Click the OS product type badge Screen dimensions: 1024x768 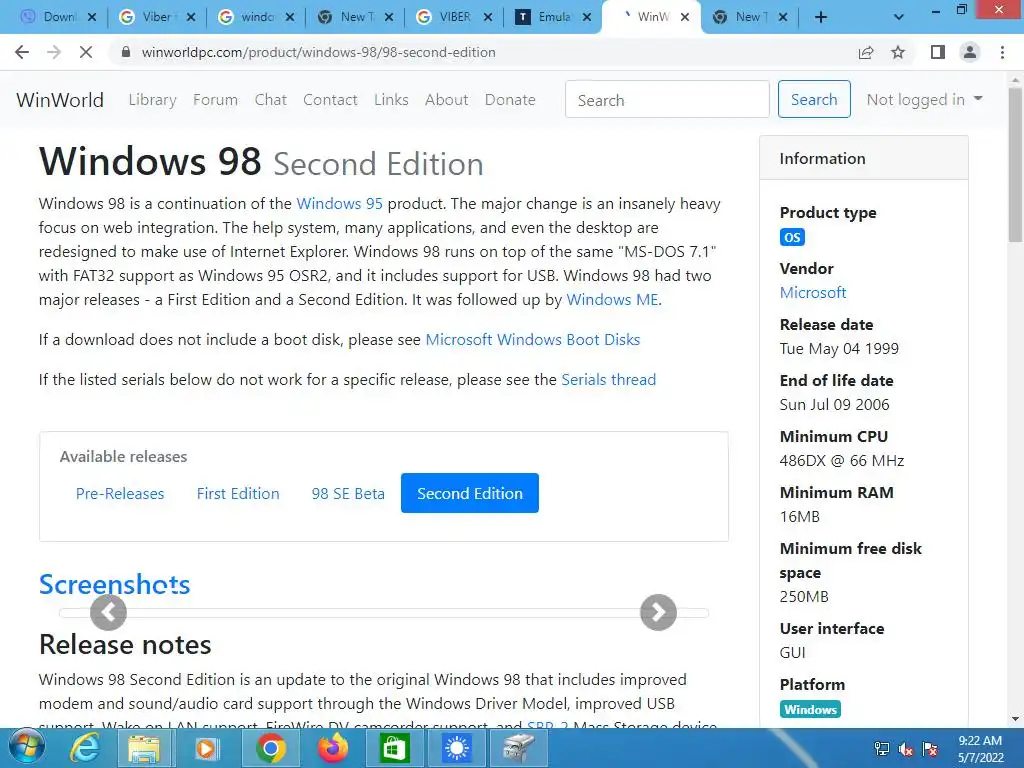tap(792, 237)
